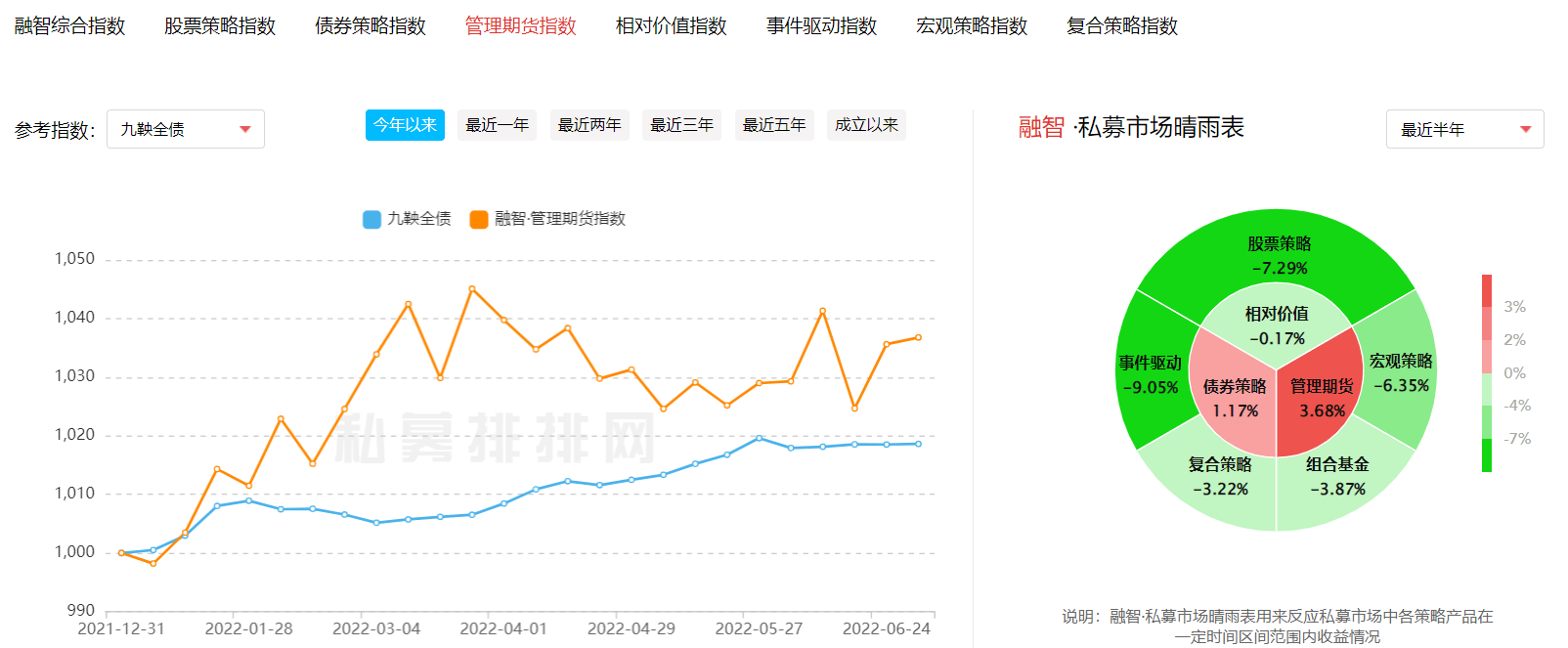Set chart range to 最近五年
Screen dimensions: 1568x648
pyautogui.click(x=774, y=125)
